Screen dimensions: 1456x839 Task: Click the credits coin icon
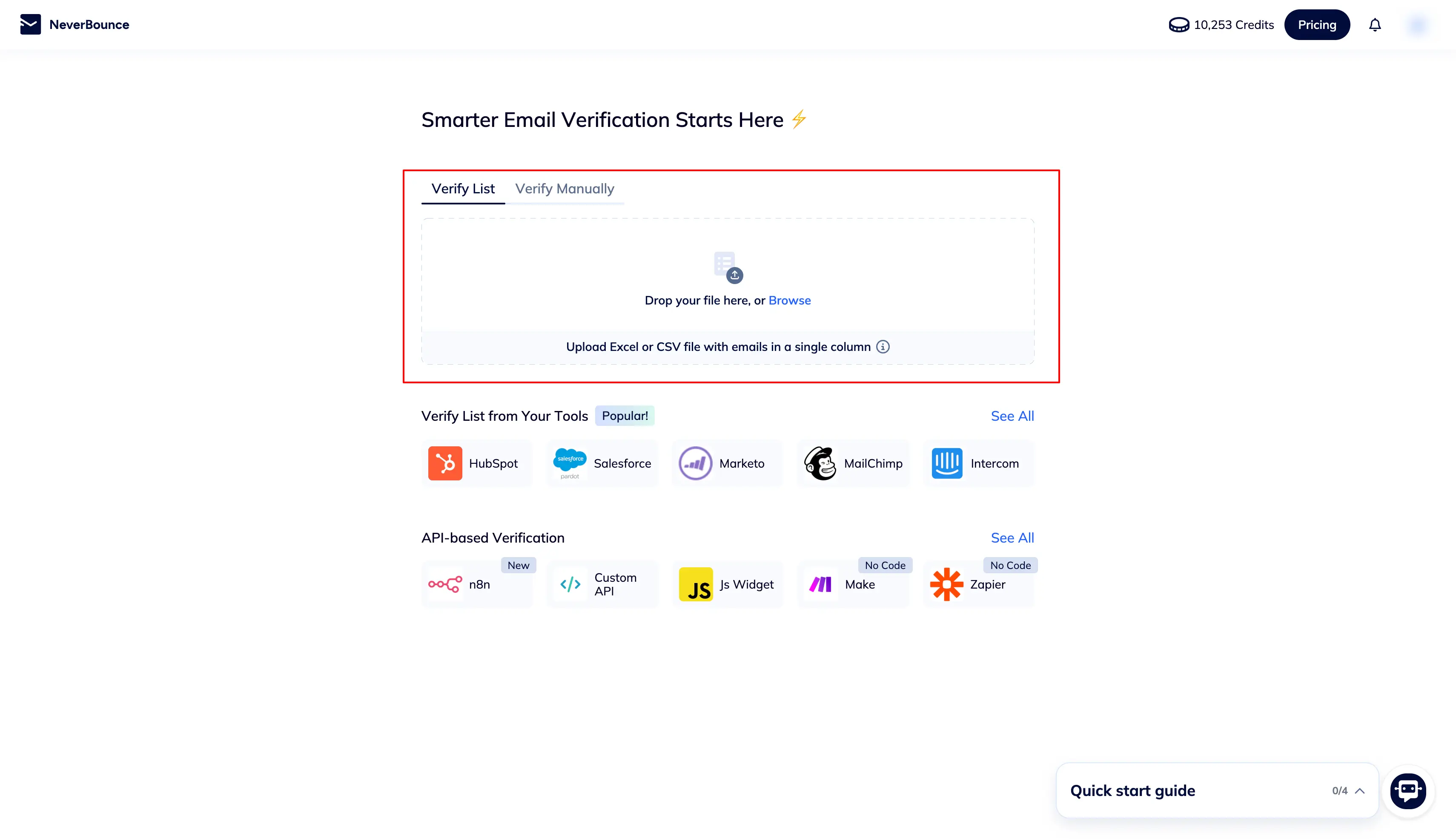point(1178,25)
